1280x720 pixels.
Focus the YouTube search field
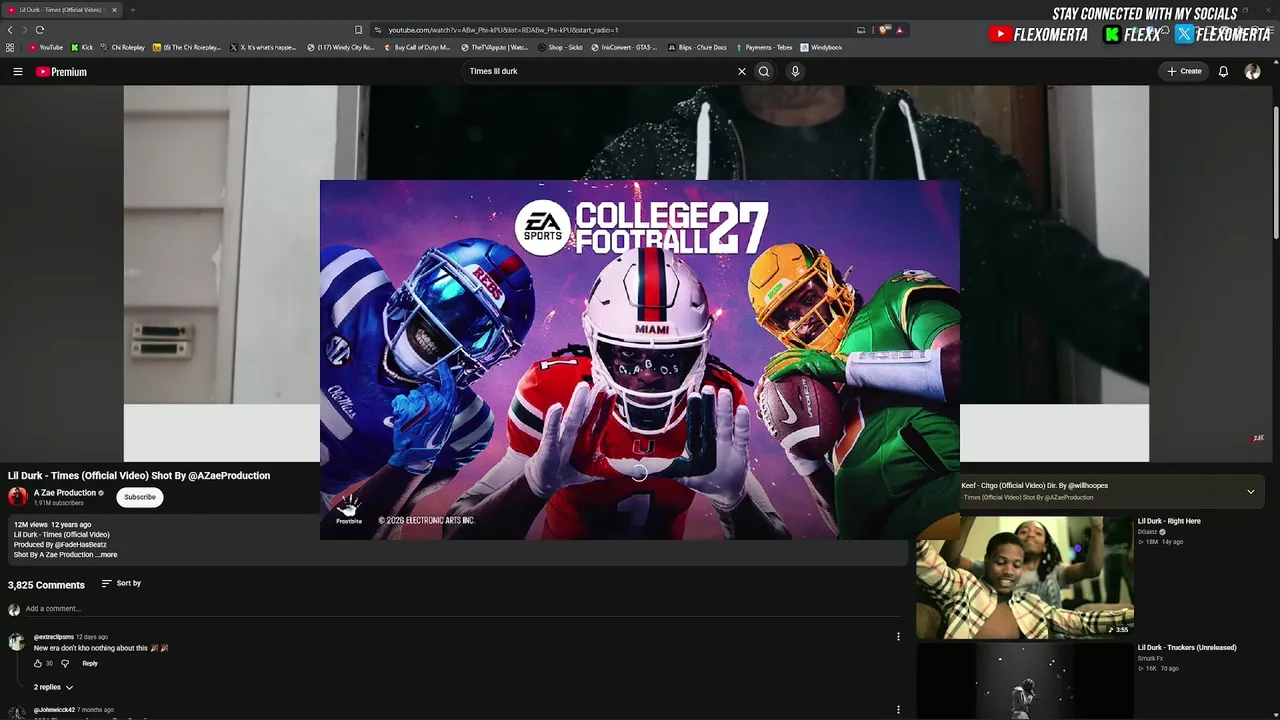tap(600, 72)
